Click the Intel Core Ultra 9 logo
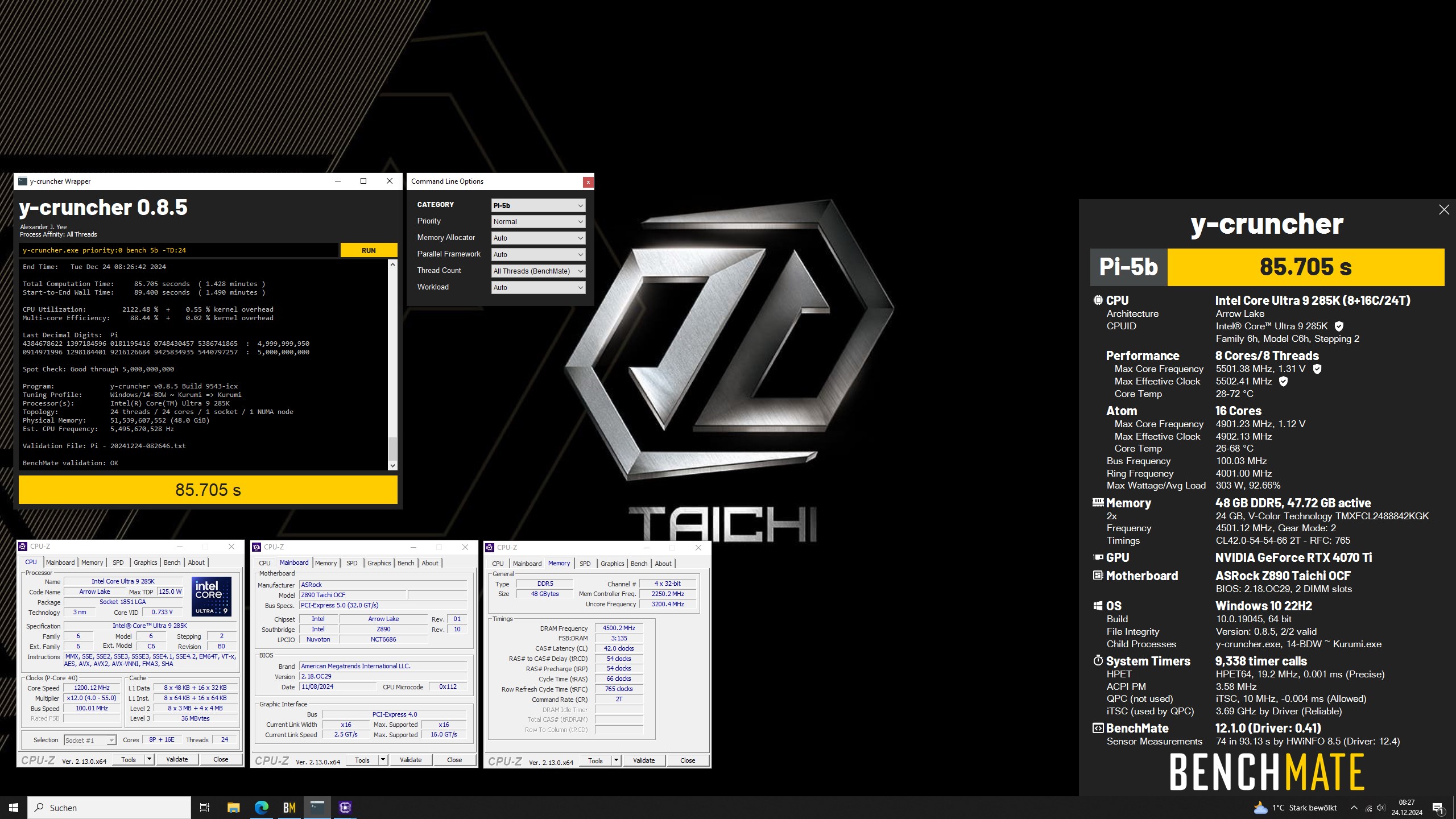This screenshot has width=1456, height=819. tap(212, 597)
